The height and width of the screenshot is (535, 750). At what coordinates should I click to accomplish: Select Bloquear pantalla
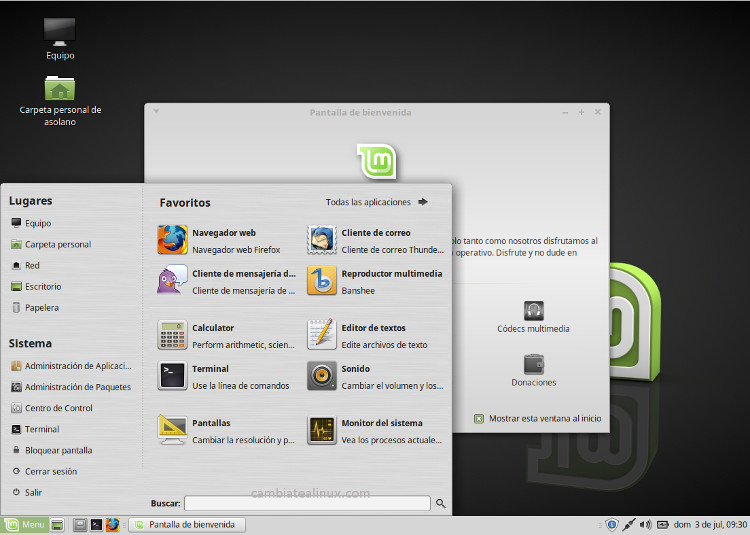point(52,450)
